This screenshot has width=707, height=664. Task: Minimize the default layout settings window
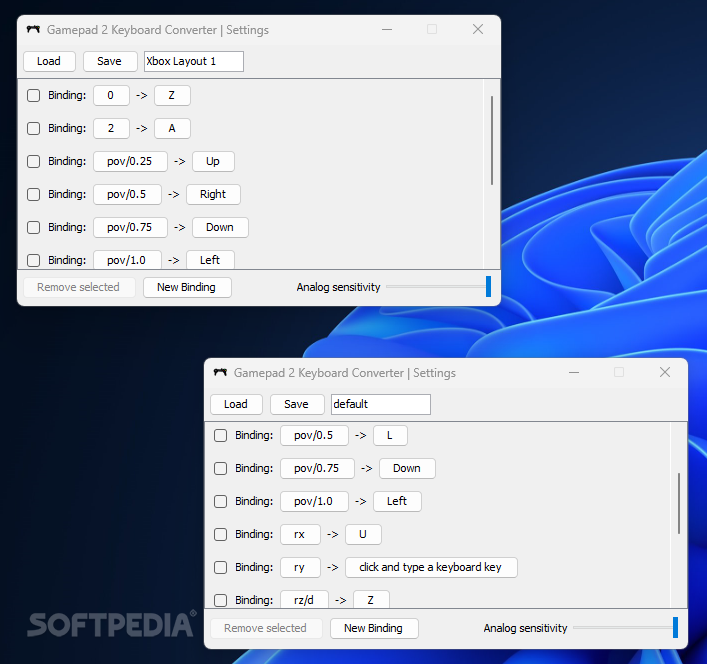click(x=574, y=372)
